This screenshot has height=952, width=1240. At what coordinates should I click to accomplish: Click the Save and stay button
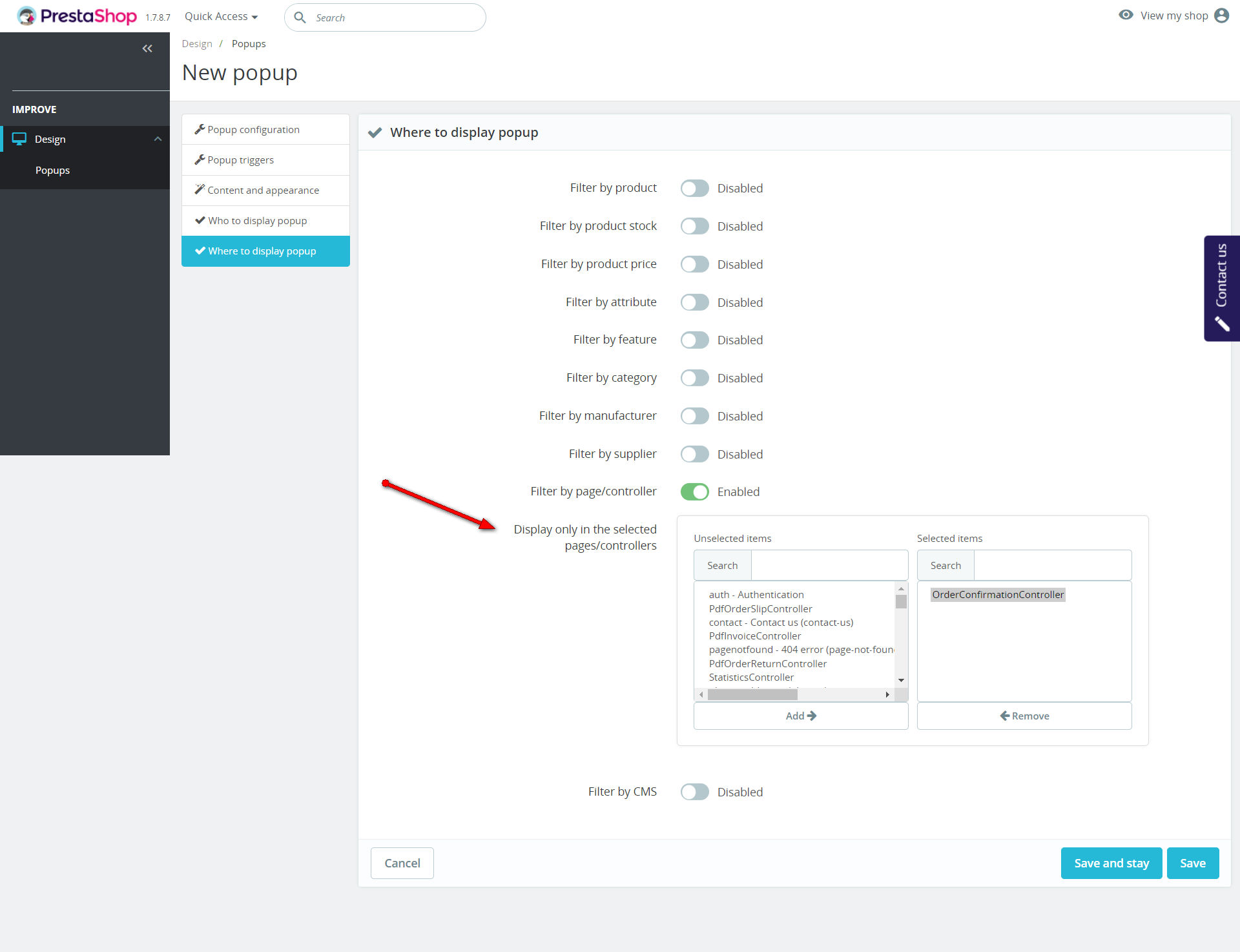(x=1111, y=863)
